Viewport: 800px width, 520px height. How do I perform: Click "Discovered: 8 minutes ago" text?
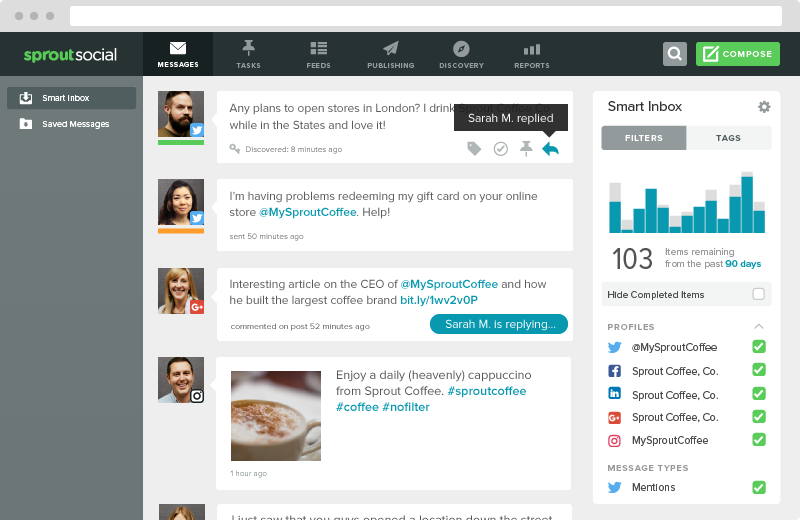coord(293,150)
